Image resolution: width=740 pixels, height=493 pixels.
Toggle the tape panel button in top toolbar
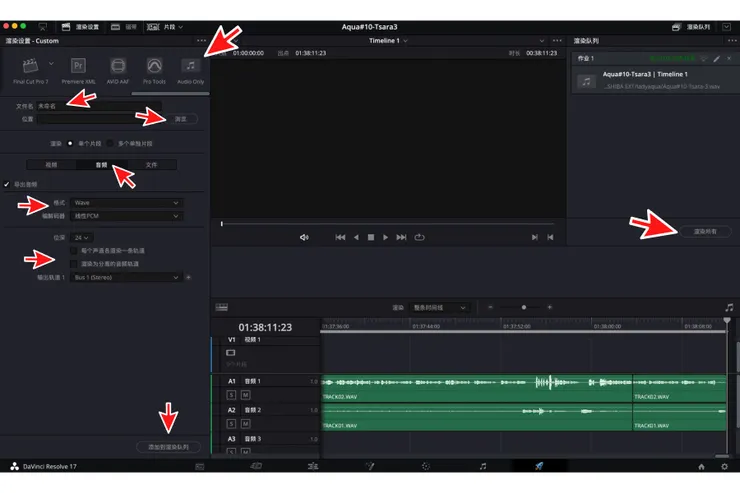point(124,27)
